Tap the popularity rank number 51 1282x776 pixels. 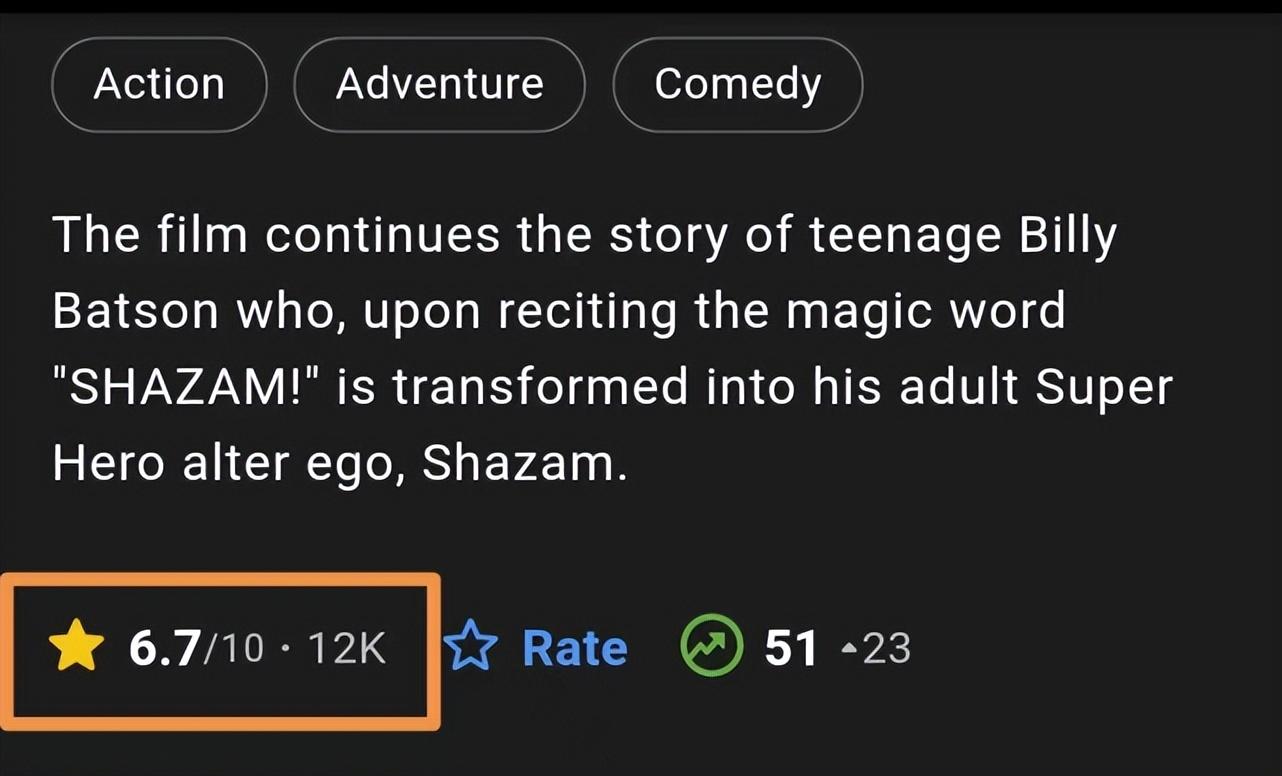[x=791, y=648]
